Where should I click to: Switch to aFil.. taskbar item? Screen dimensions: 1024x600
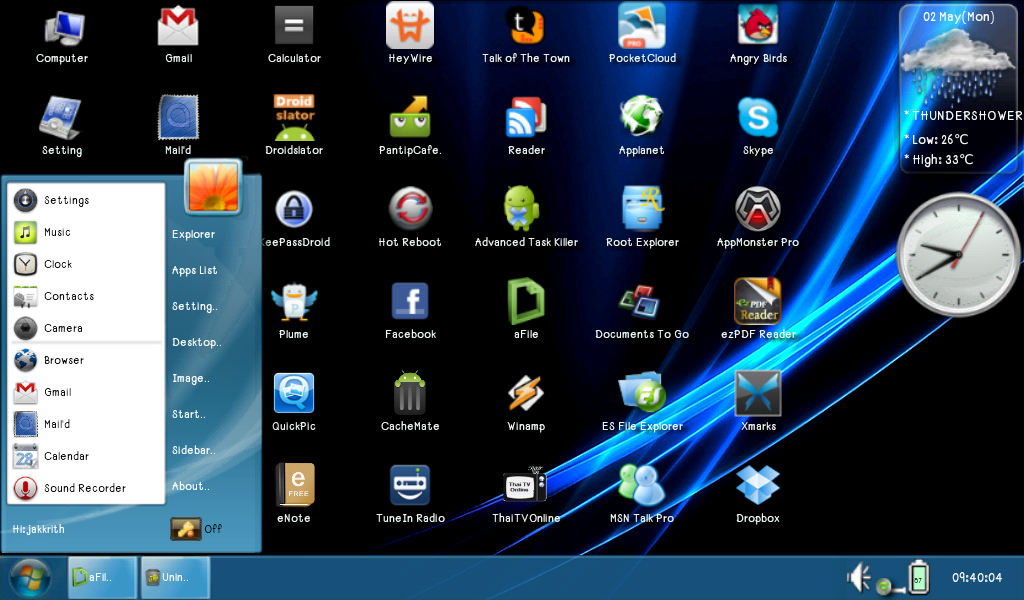(103, 577)
